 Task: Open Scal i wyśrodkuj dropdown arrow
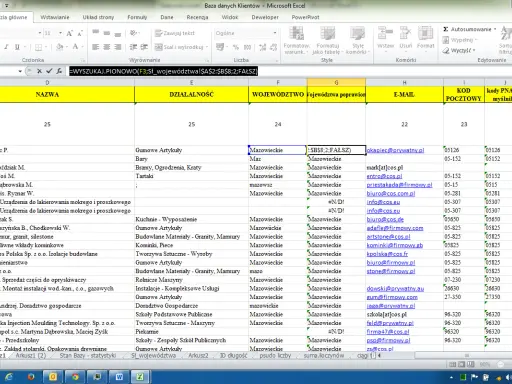pos(207,47)
